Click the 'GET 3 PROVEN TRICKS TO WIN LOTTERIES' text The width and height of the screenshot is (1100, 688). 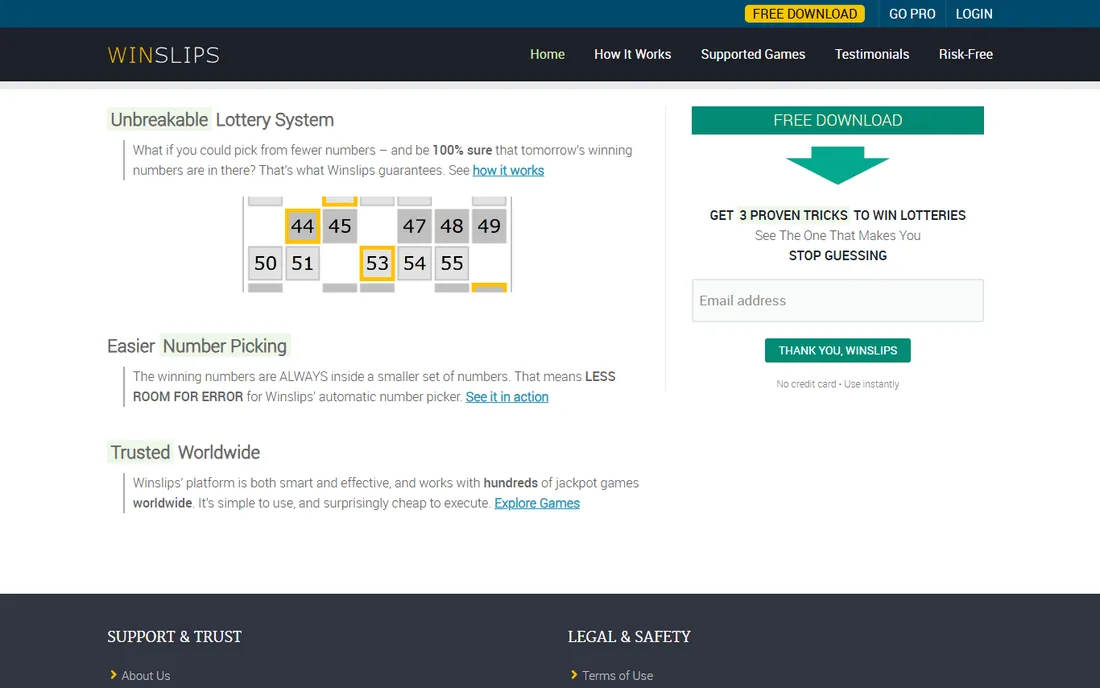point(838,215)
